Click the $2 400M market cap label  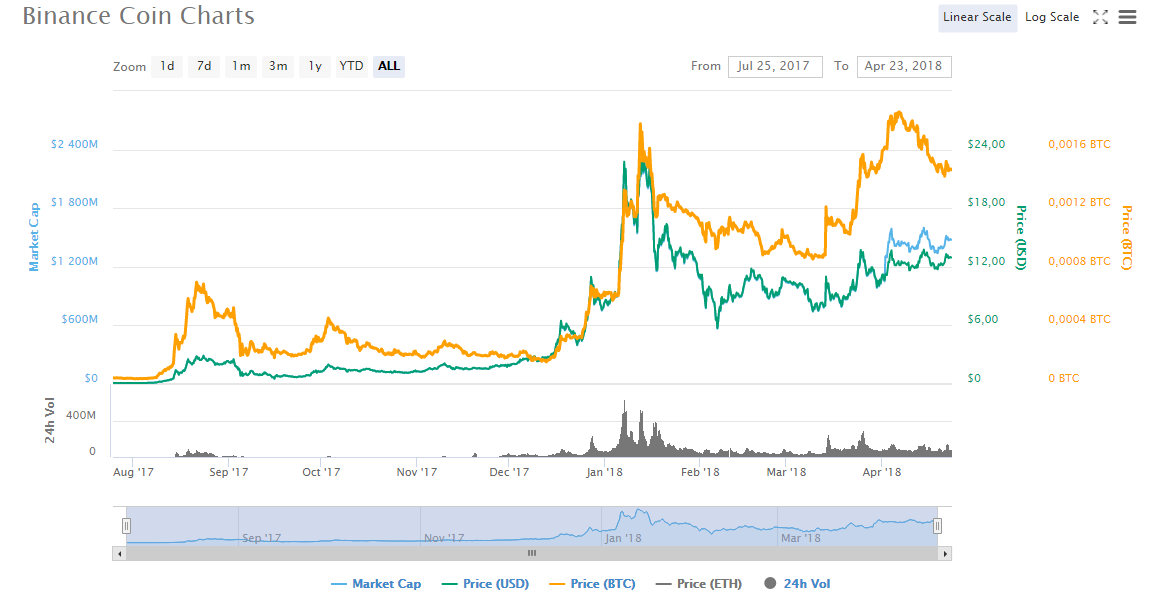pyautogui.click(x=74, y=144)
